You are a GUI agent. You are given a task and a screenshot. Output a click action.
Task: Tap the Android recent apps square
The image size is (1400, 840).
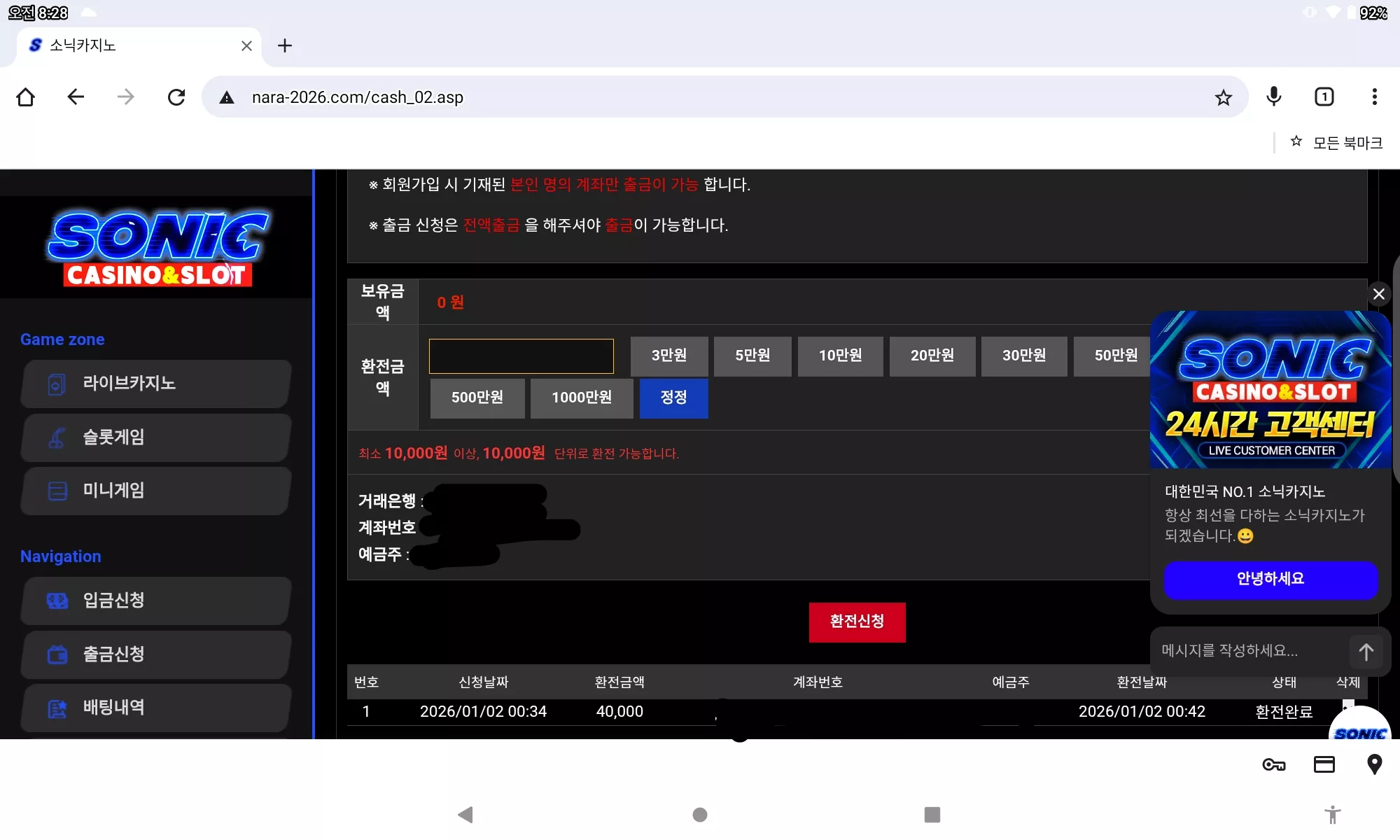point(932,815)
